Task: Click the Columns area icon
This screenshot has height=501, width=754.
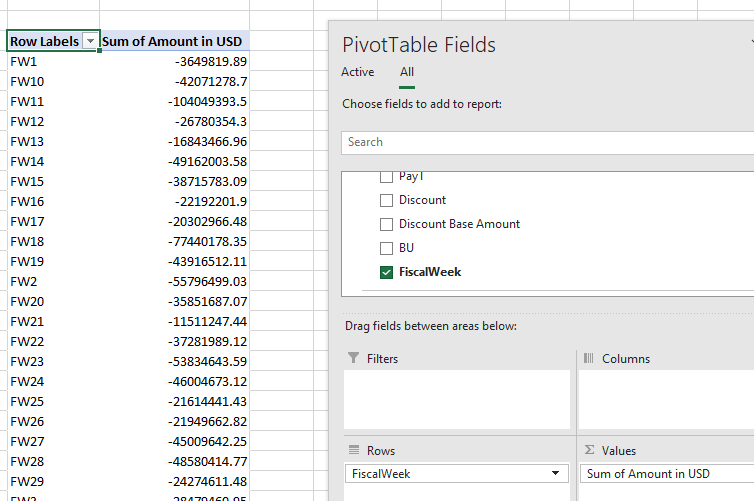Action: click(589, 358)
